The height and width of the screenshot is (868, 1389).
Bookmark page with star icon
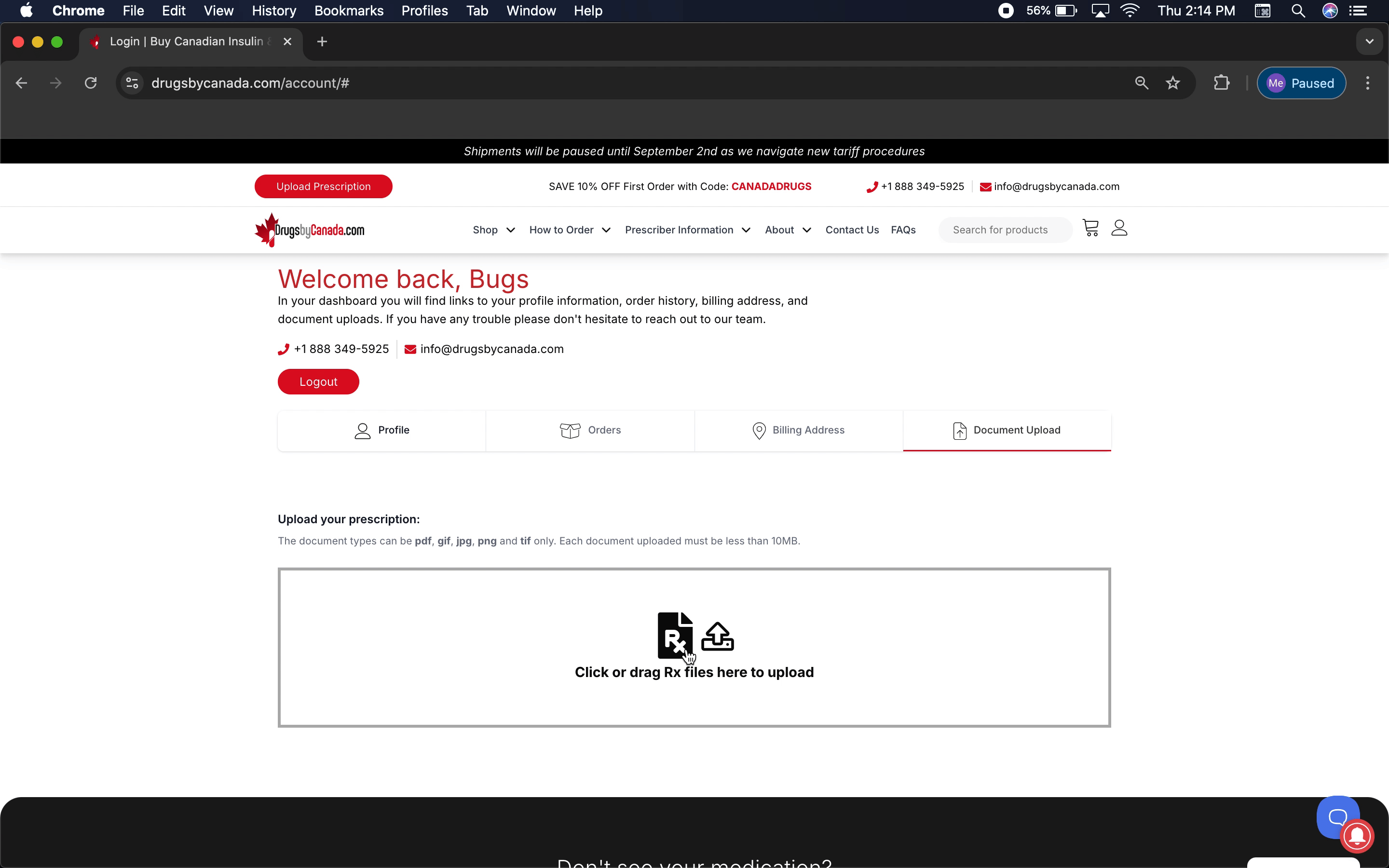[1172, 83]
